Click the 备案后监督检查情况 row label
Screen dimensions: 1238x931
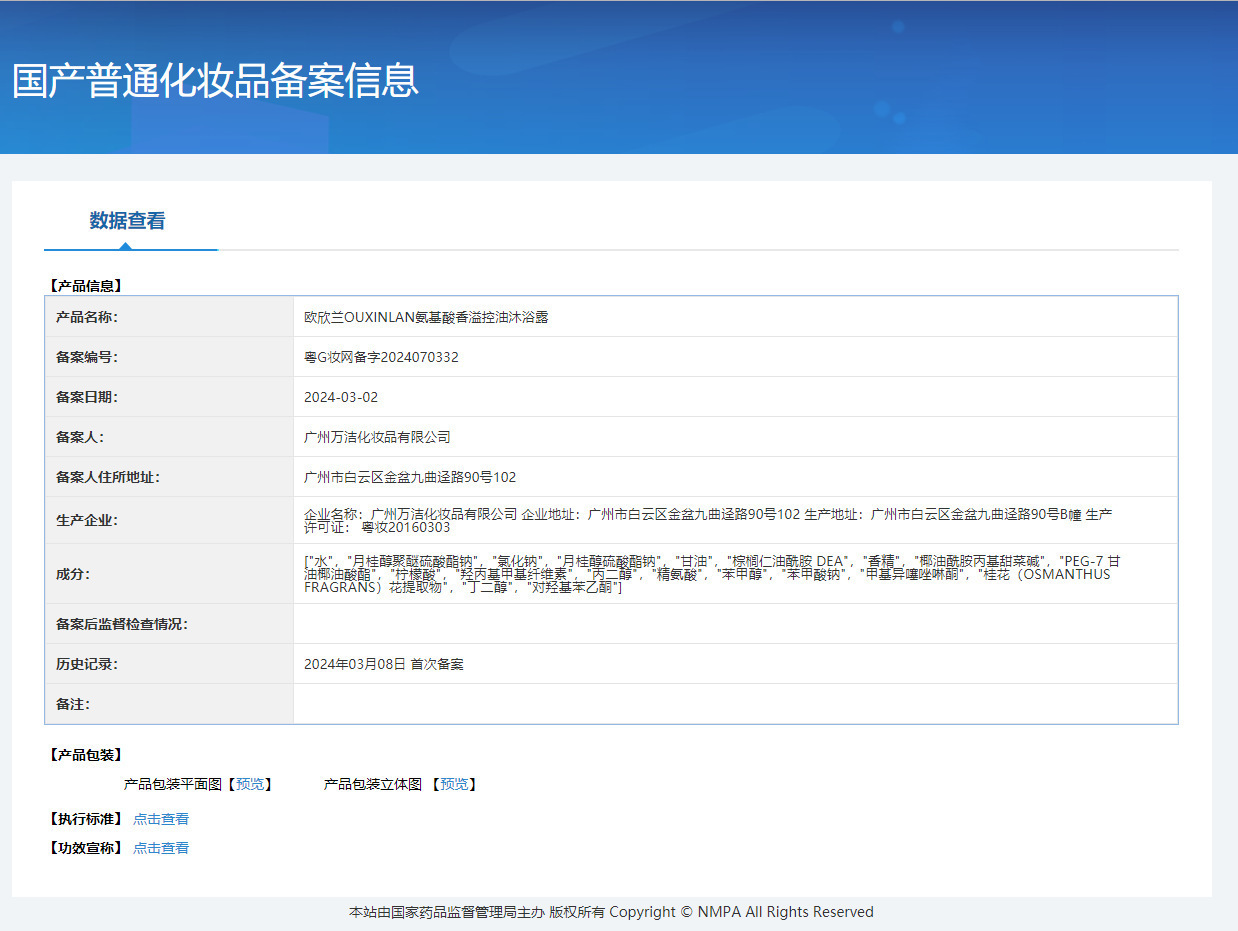click(122, 624)
